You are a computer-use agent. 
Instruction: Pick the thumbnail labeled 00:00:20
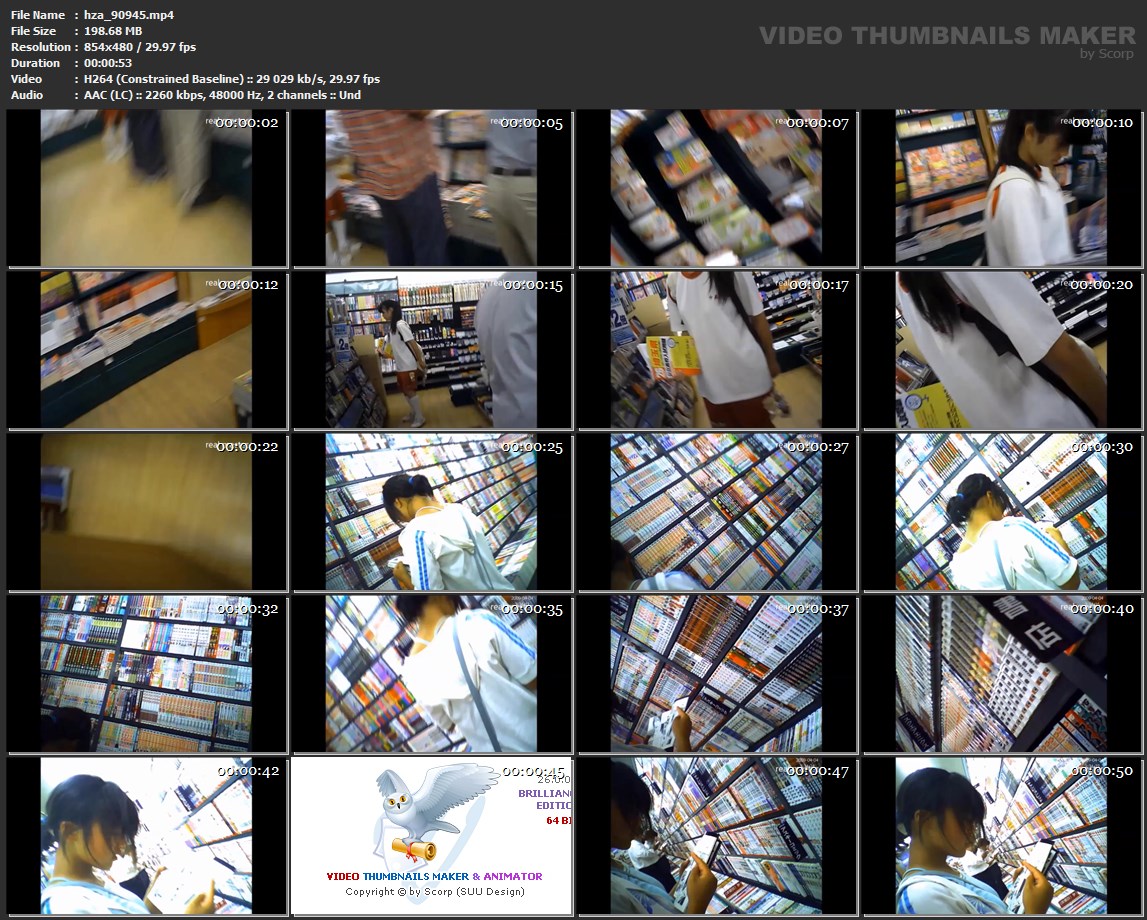(1002, 350)
